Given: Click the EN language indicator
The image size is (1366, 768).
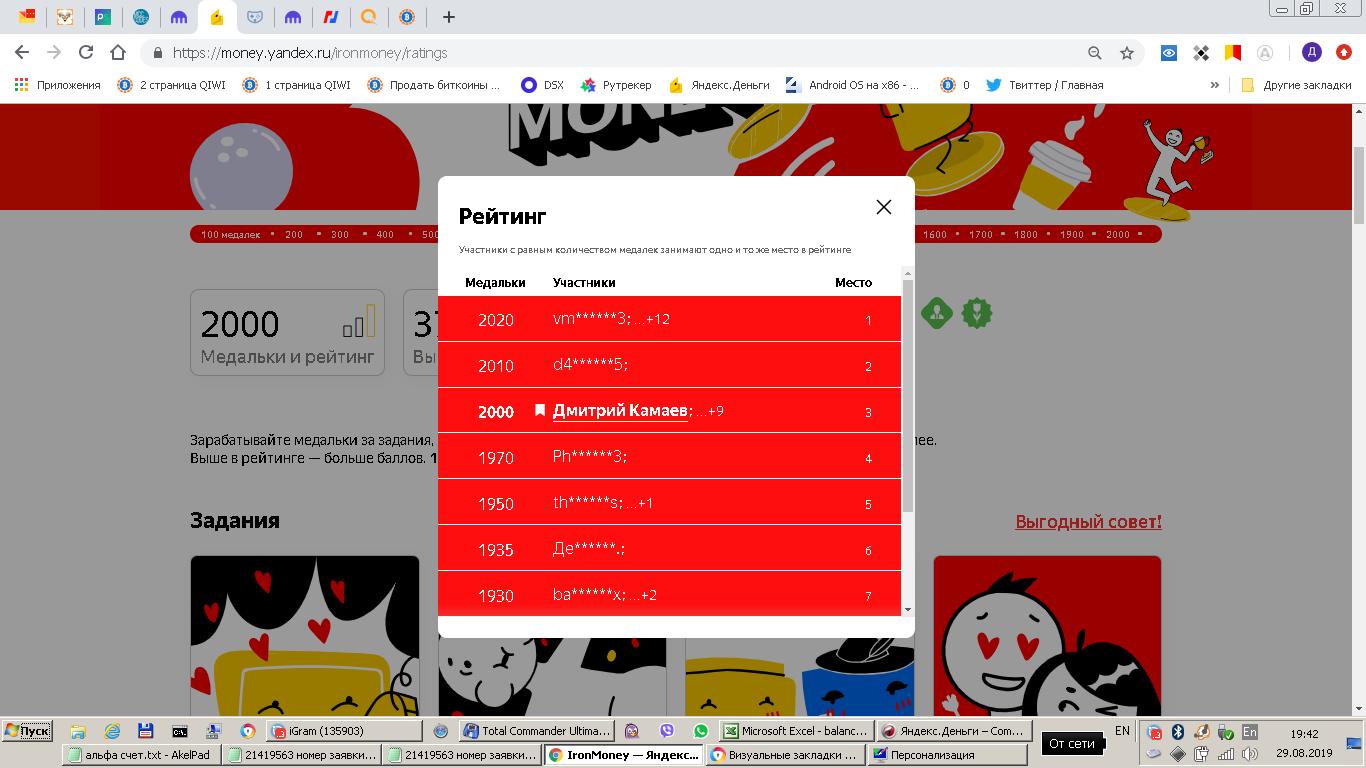Looking at the screenshot, I should 1122,731.
